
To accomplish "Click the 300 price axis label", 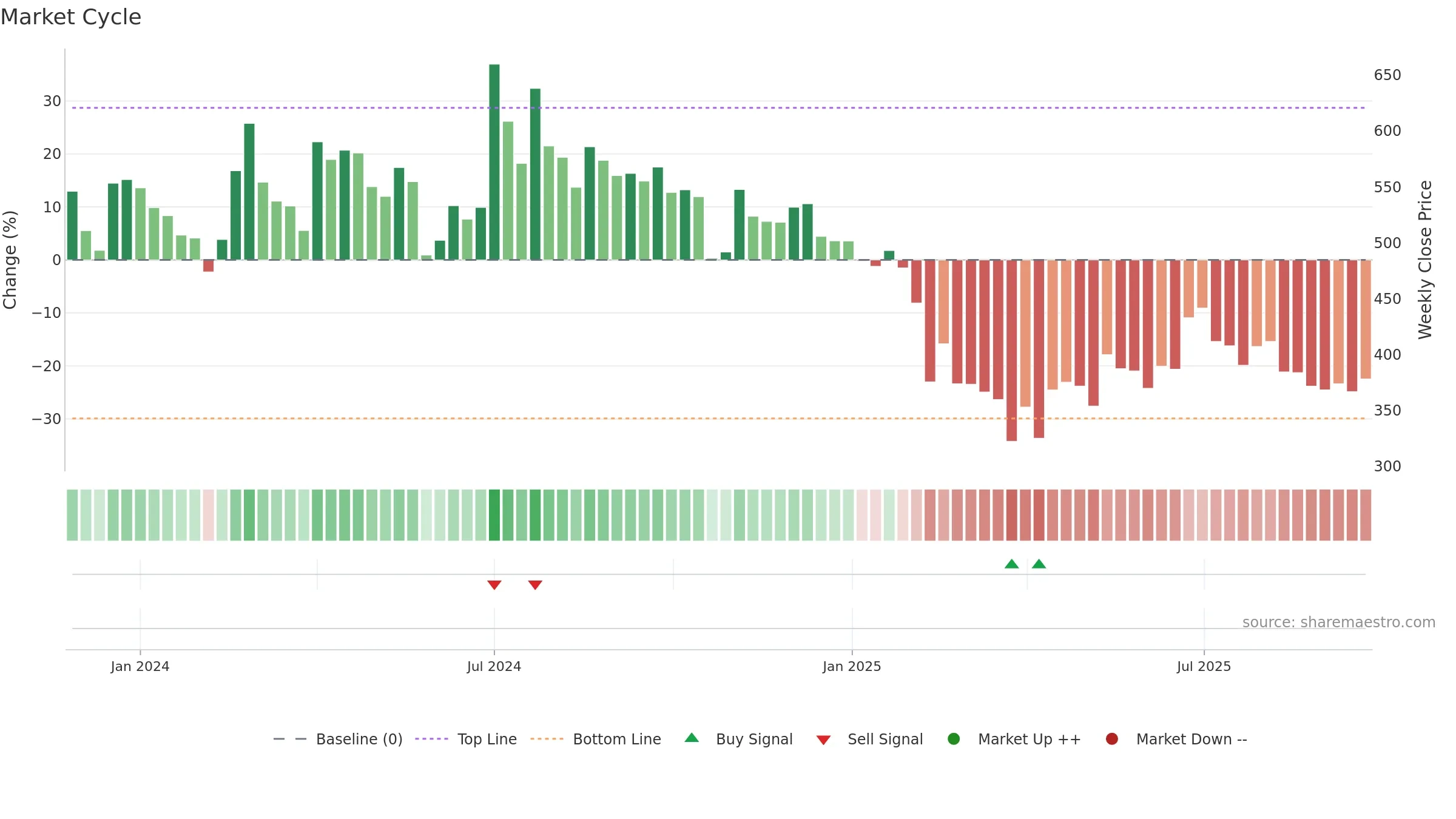I will tap(1387, 466).
